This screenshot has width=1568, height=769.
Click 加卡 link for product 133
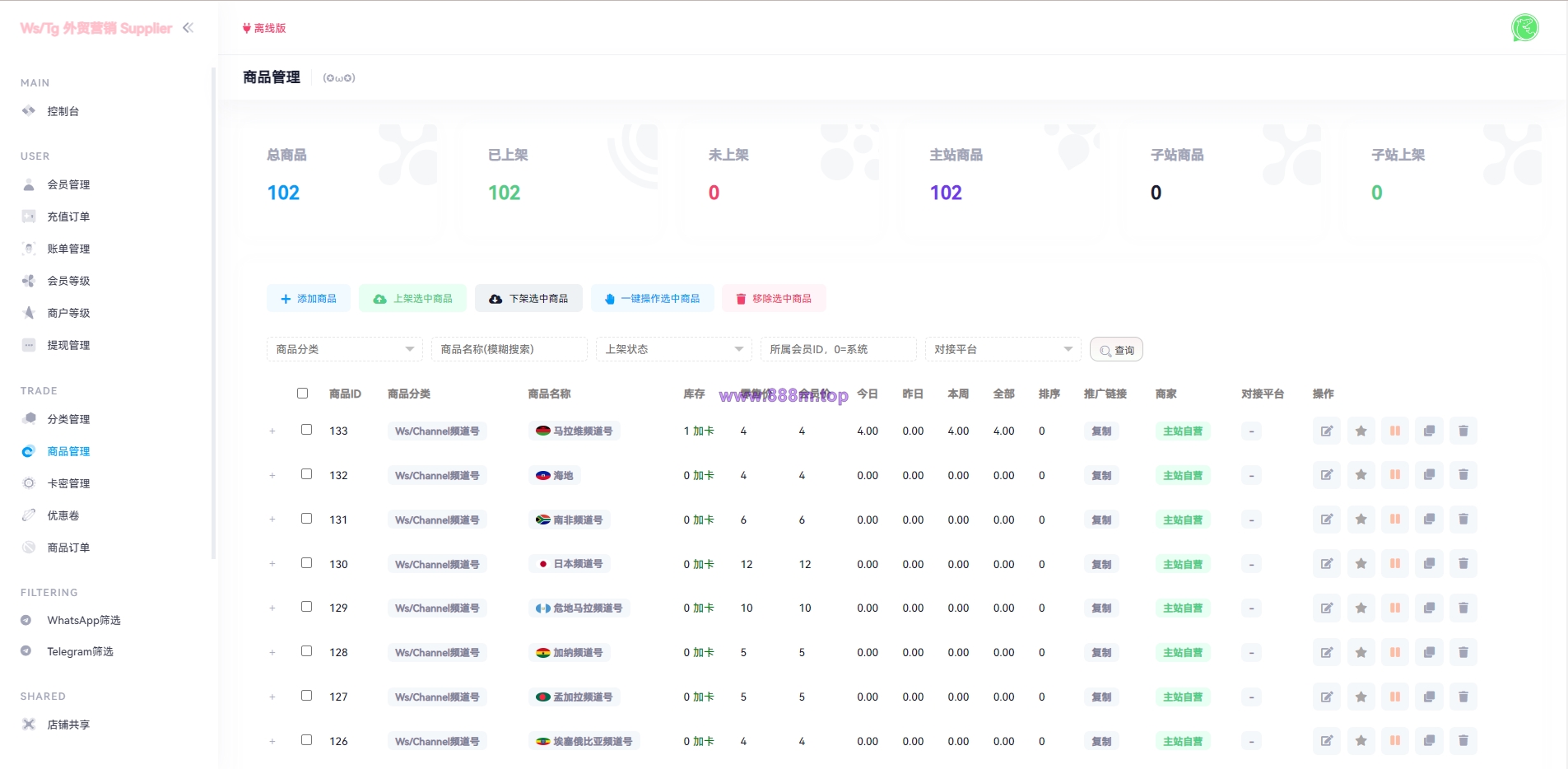(x=704, y=431)
